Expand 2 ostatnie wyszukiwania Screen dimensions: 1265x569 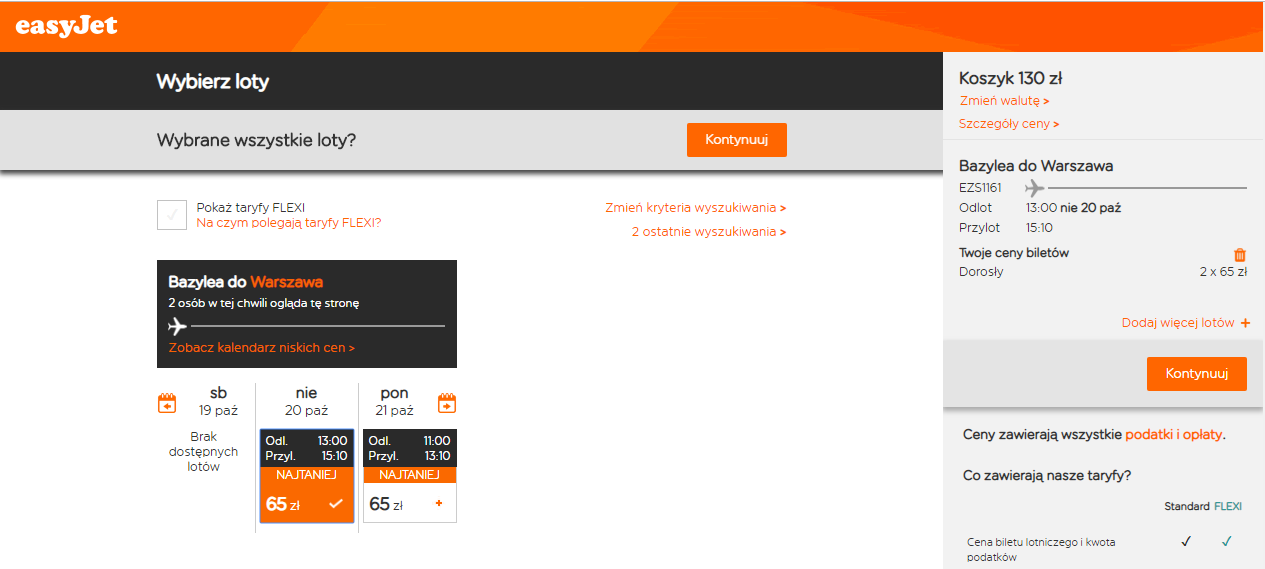708,232
